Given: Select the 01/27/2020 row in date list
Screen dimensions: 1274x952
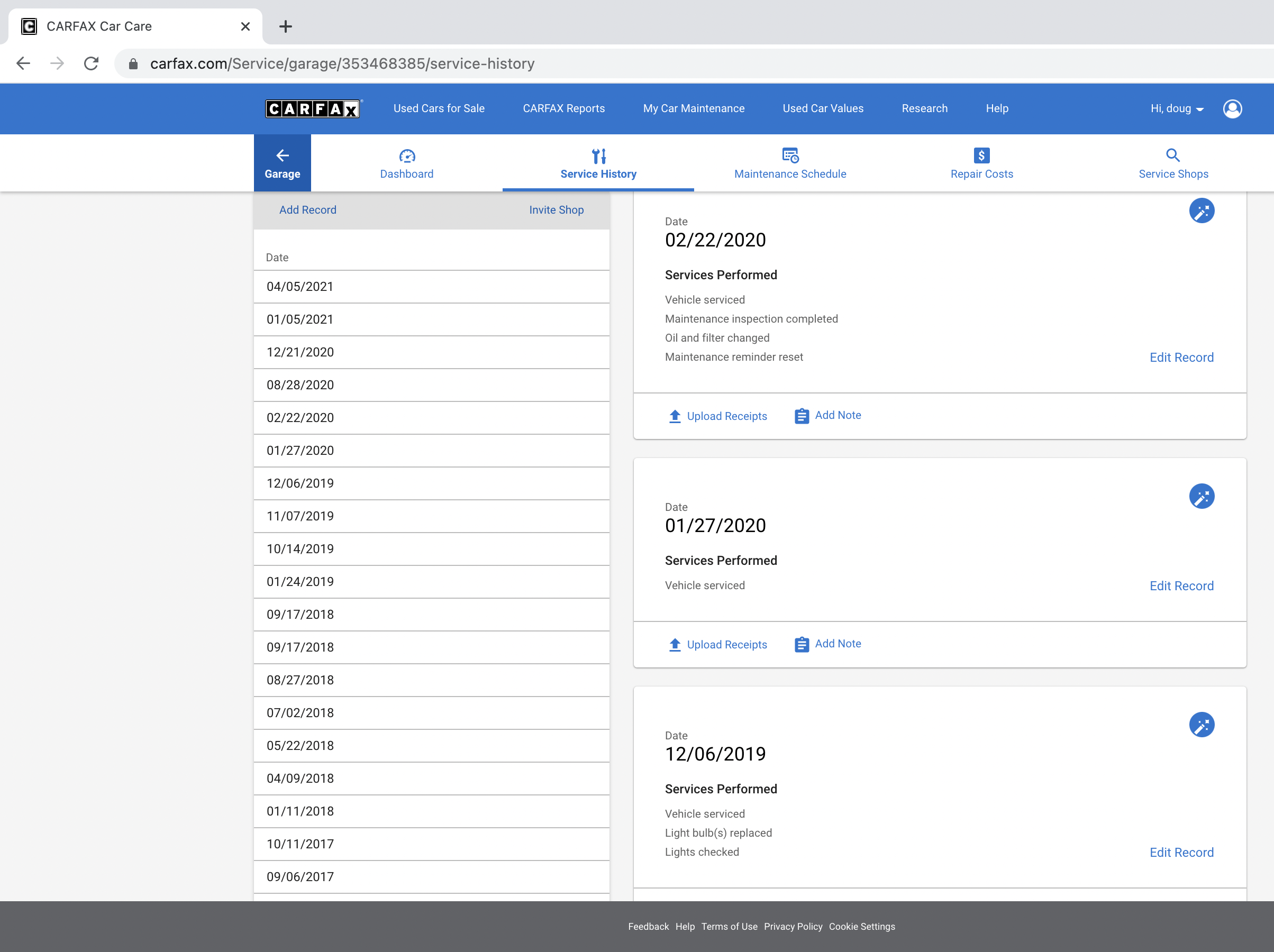Looking at the screenshot, I should coord(431,451).
